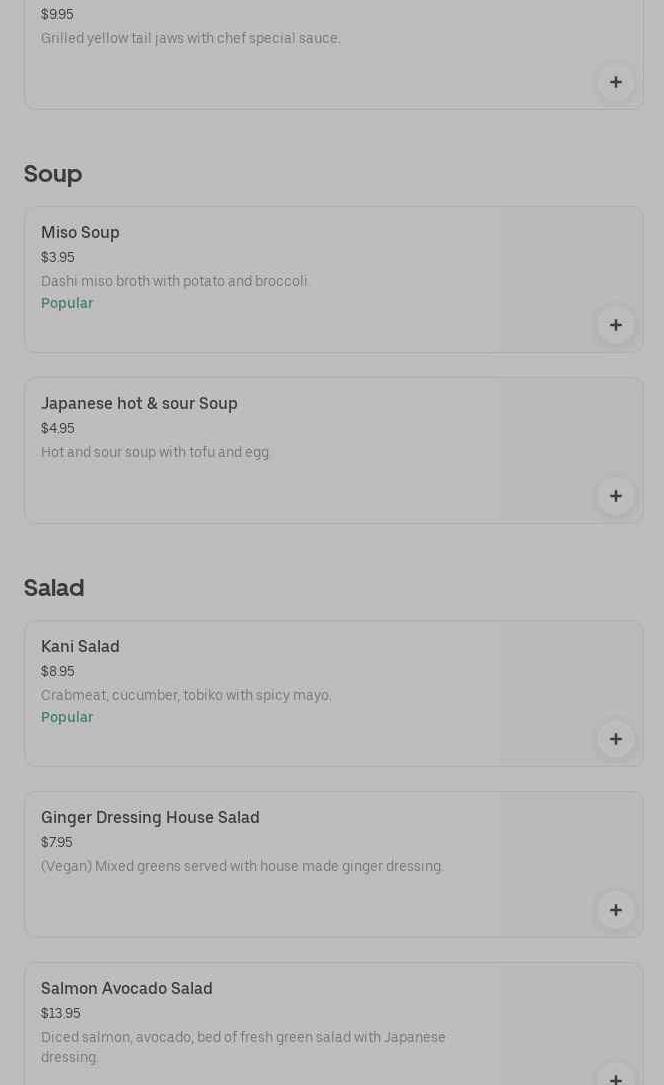Click the $13.95 Salmon Avocado price

click(x=61, y=1014)
